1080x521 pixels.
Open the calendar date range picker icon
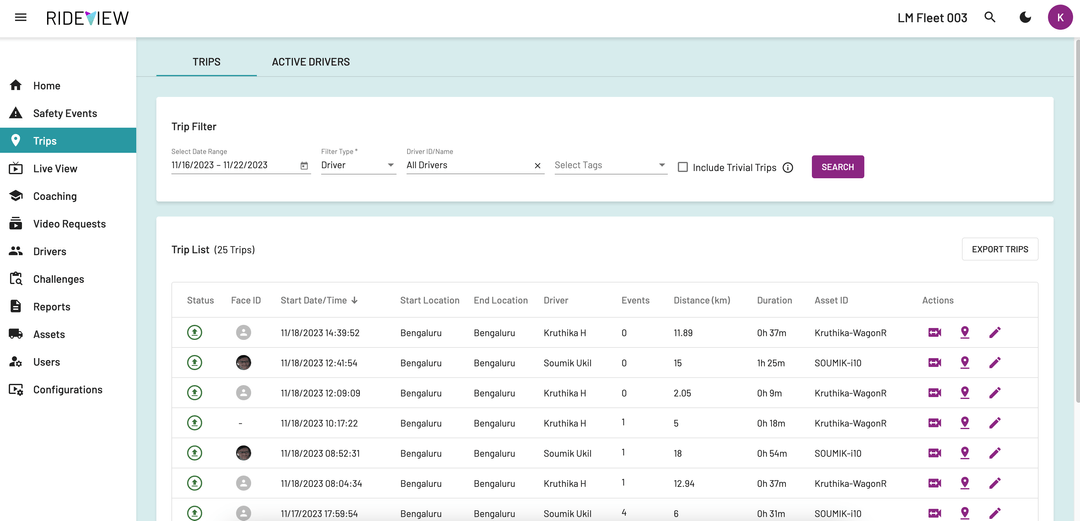coord(304,166)
